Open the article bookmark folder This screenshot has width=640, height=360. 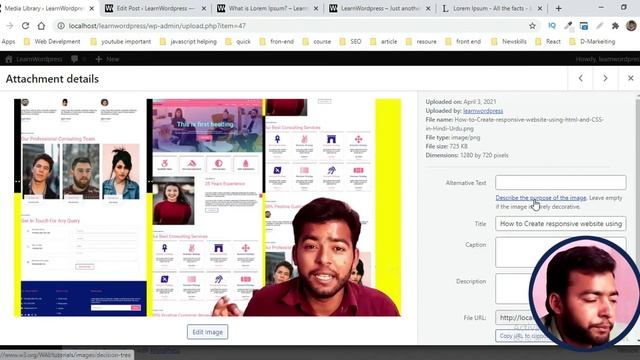(384, 42)
